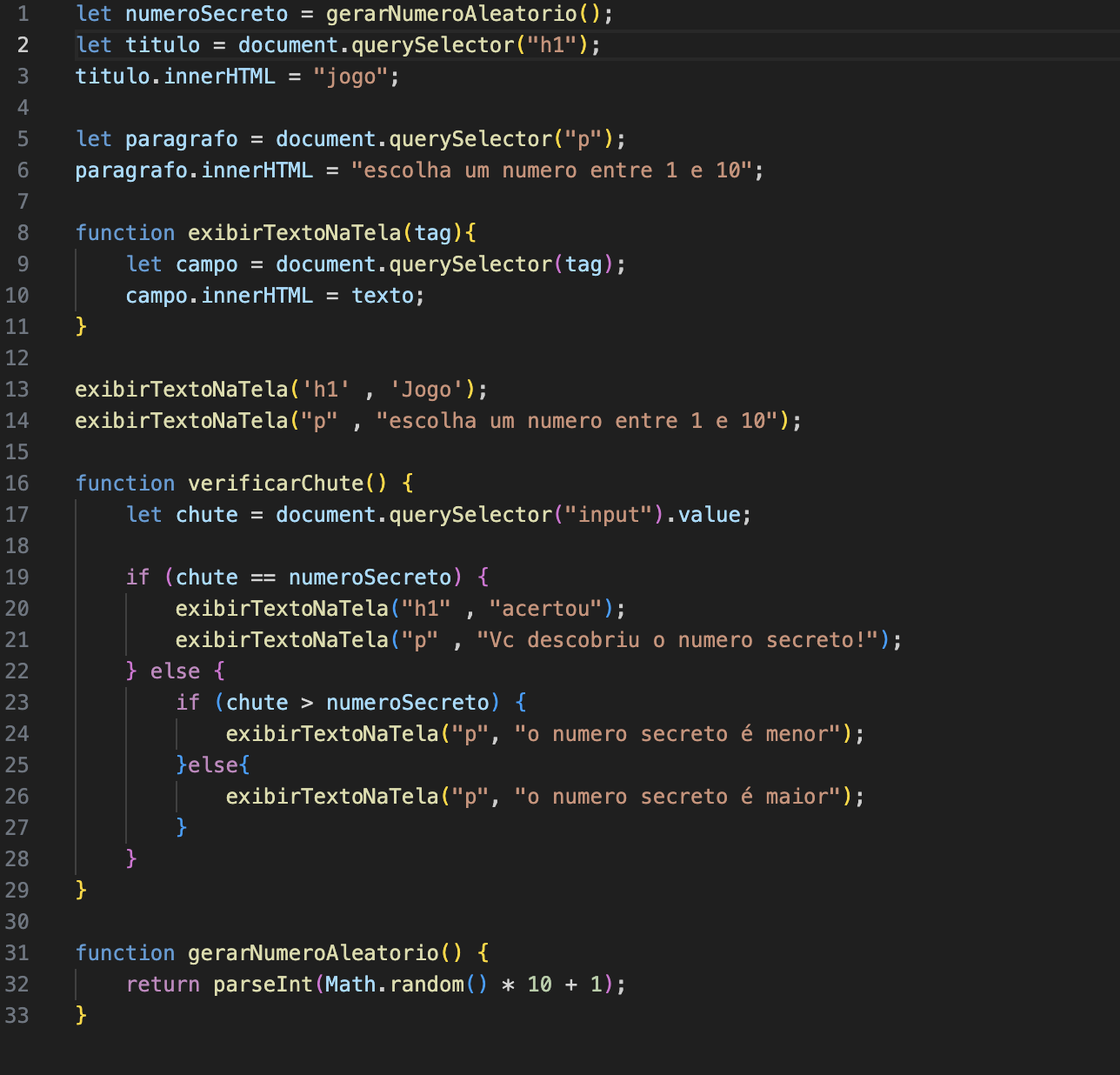Click the chute > numeroSecreto condition

(x=357, y=703)
